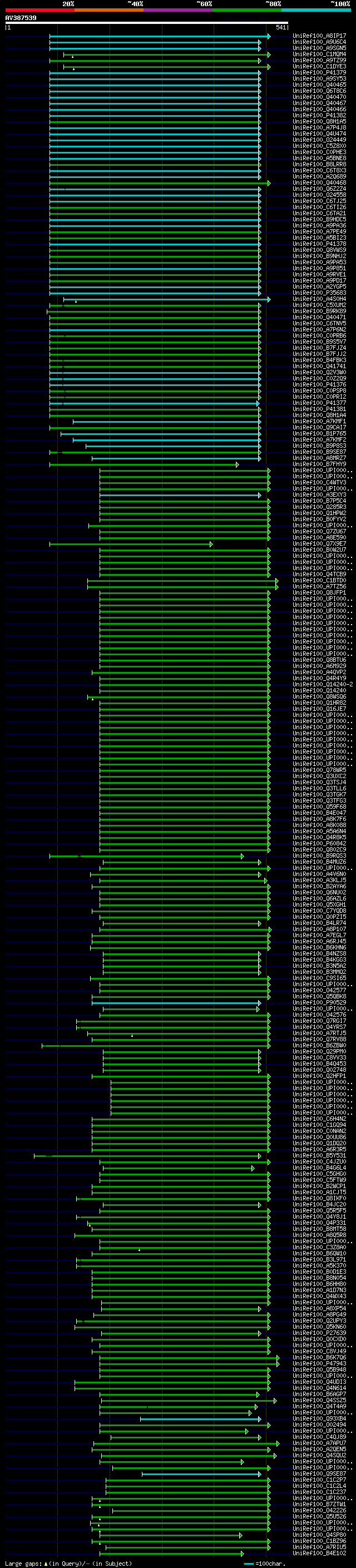Select the UniRef100_O24449 label
This screenshot has height=1568, width=356.
319,140
